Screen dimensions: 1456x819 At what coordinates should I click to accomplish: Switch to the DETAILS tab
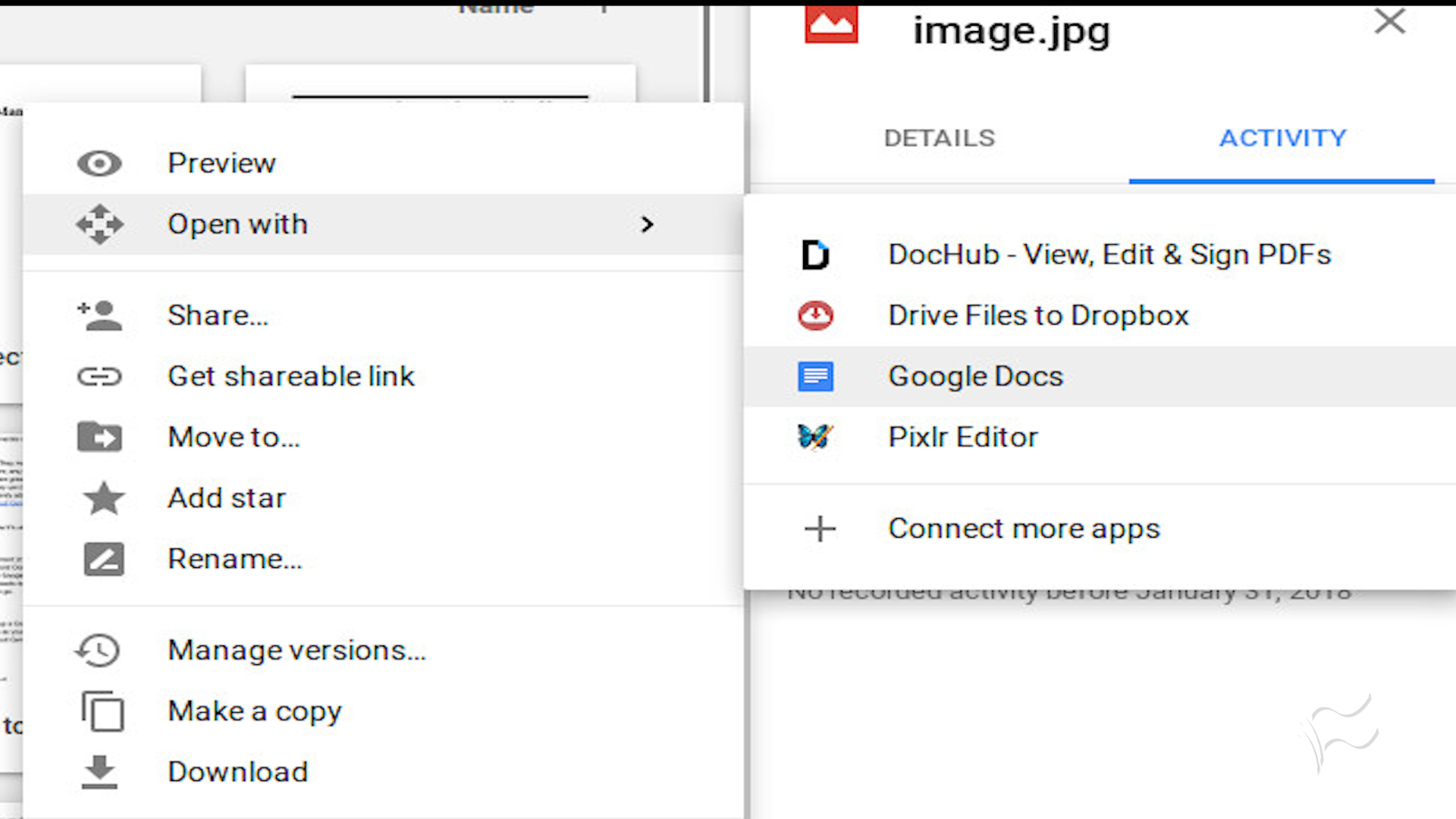[x=940, y=138]
